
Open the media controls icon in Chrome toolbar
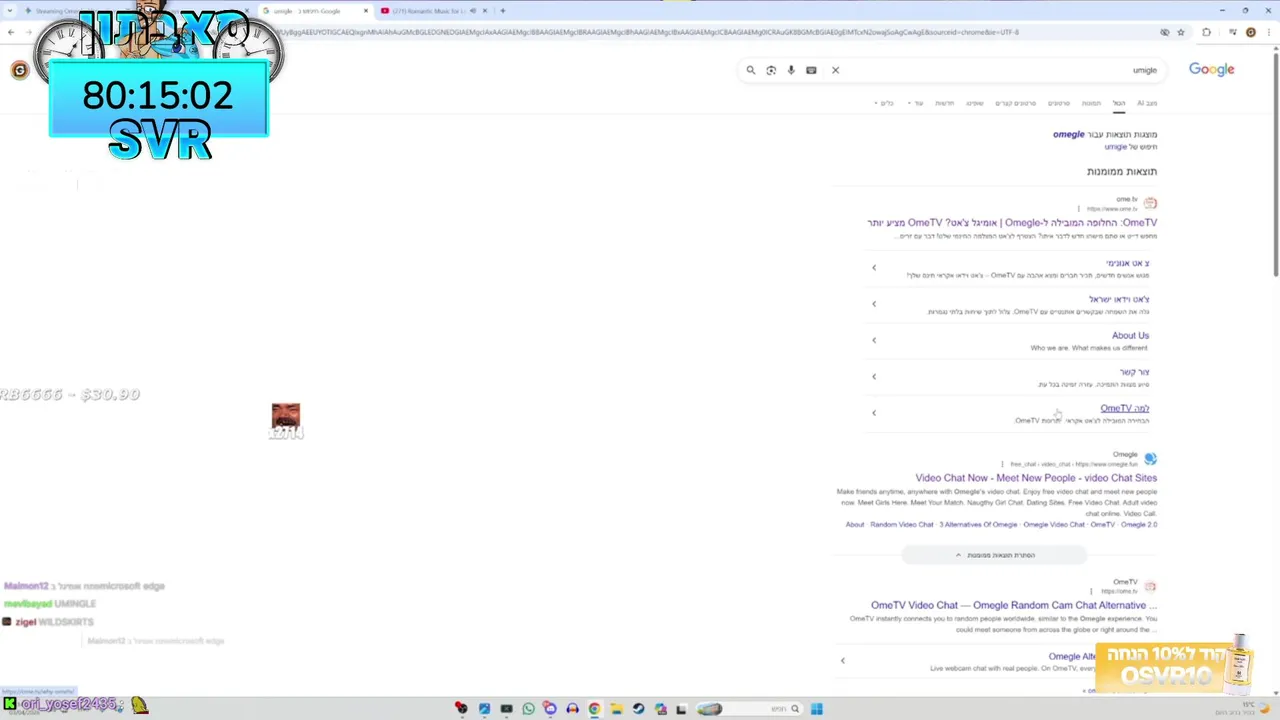tap(1233, 32)
